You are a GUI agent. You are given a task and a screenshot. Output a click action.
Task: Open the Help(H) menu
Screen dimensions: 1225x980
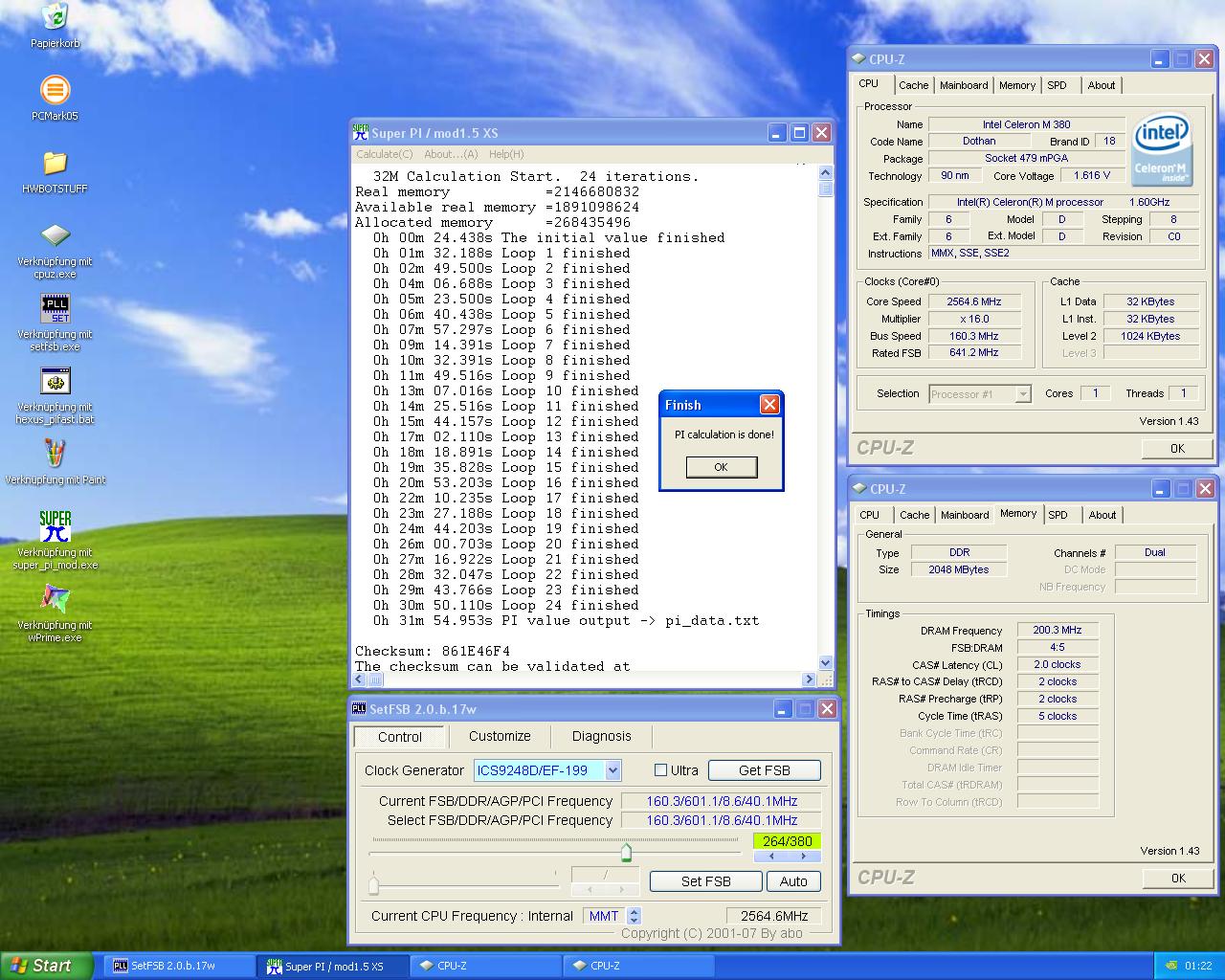(506, 154)
